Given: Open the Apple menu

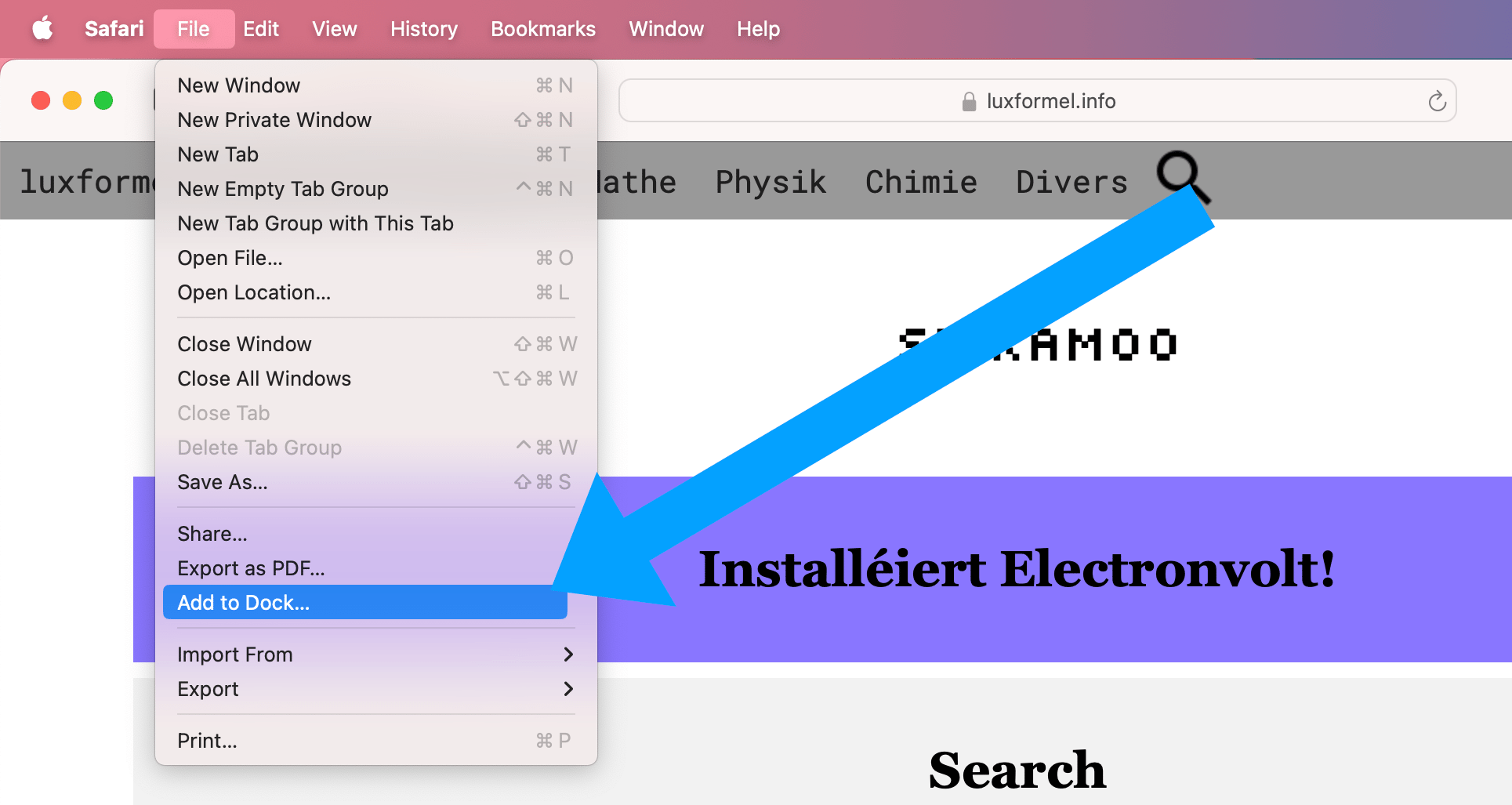Looking at the screenshot, I should pyautogui.click(x=42, y=29).
